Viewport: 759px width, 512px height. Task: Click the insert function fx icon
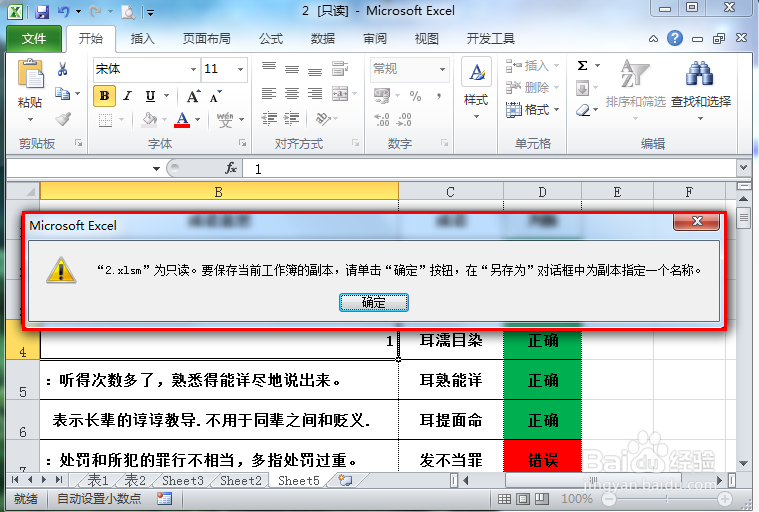(x=231, y=168)
